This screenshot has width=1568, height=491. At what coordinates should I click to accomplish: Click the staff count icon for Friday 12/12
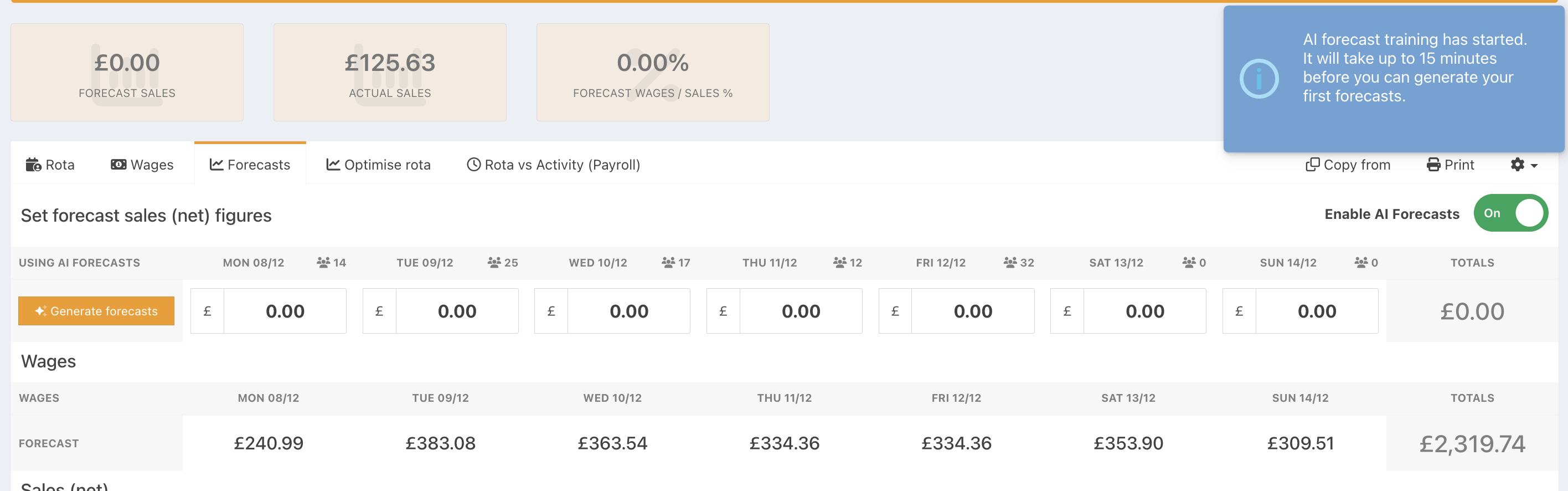[x=1010, y=263]
